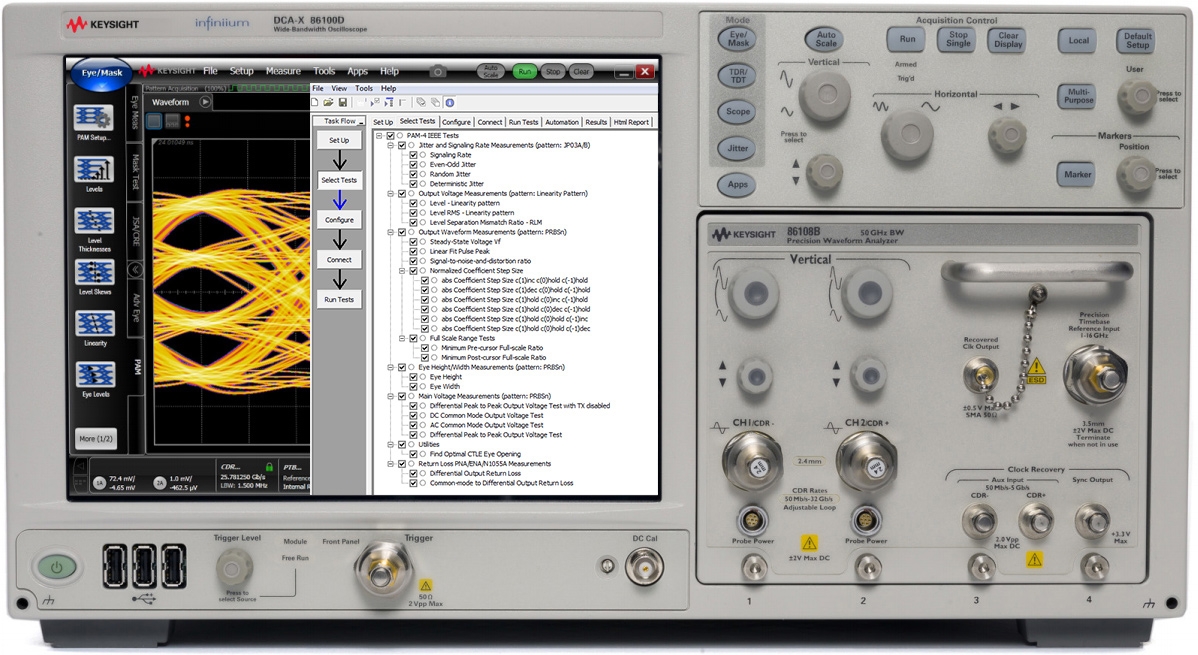Click the Level Thicknesses icon
Image resolution: width=1198 pixels, height=655 pixels.
pos(94,221)
